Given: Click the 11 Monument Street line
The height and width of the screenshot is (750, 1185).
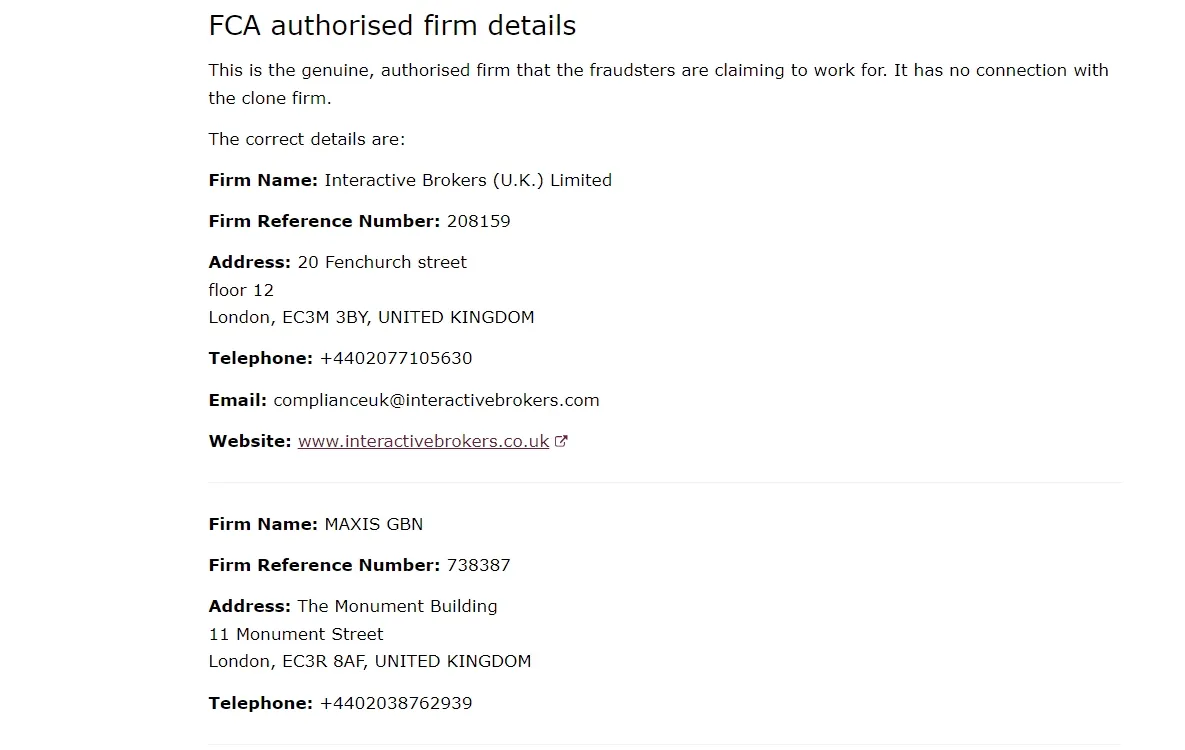Looking at the screenshot, I should point(295,634).
